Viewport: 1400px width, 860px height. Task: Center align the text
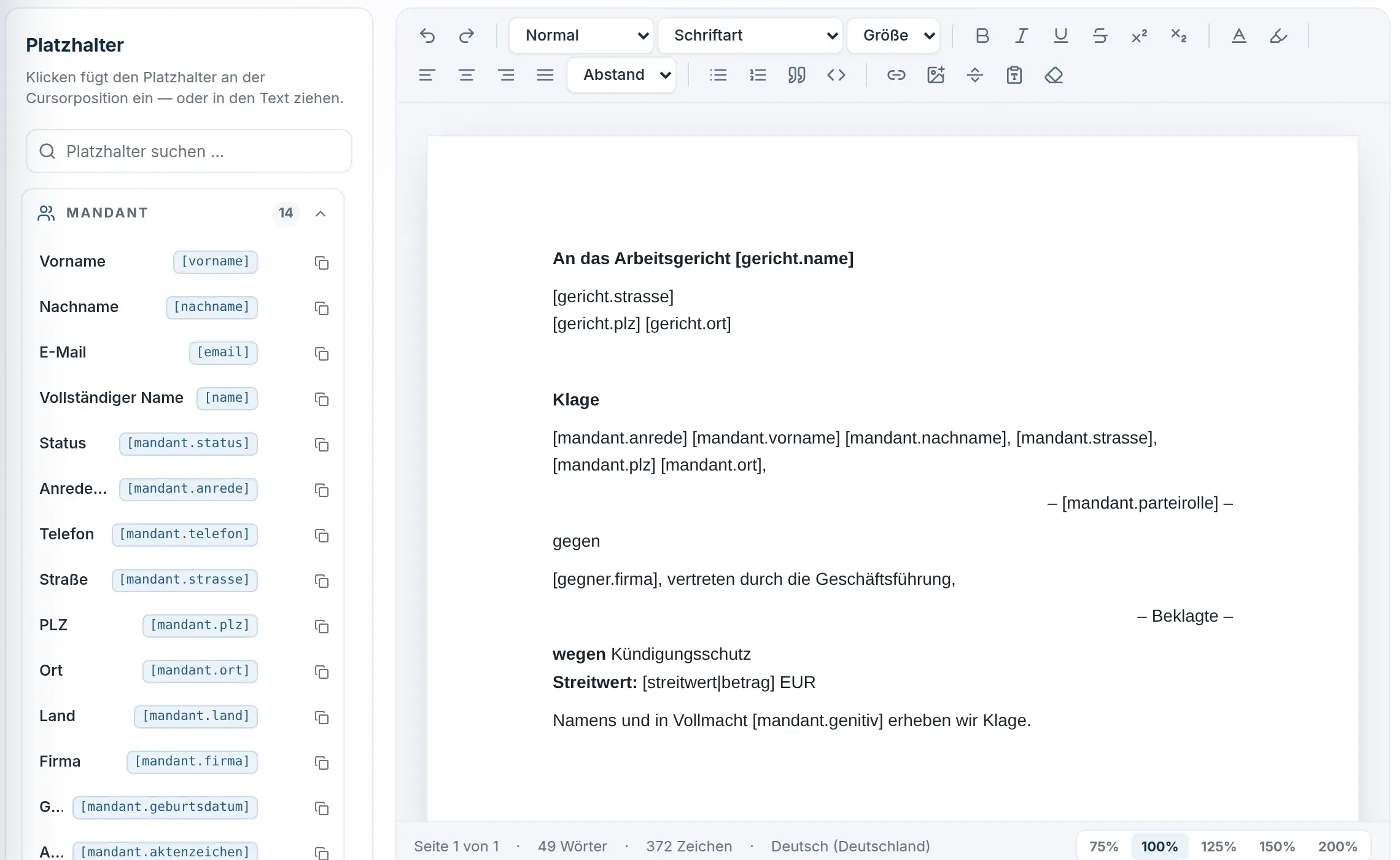pos(467,75)
